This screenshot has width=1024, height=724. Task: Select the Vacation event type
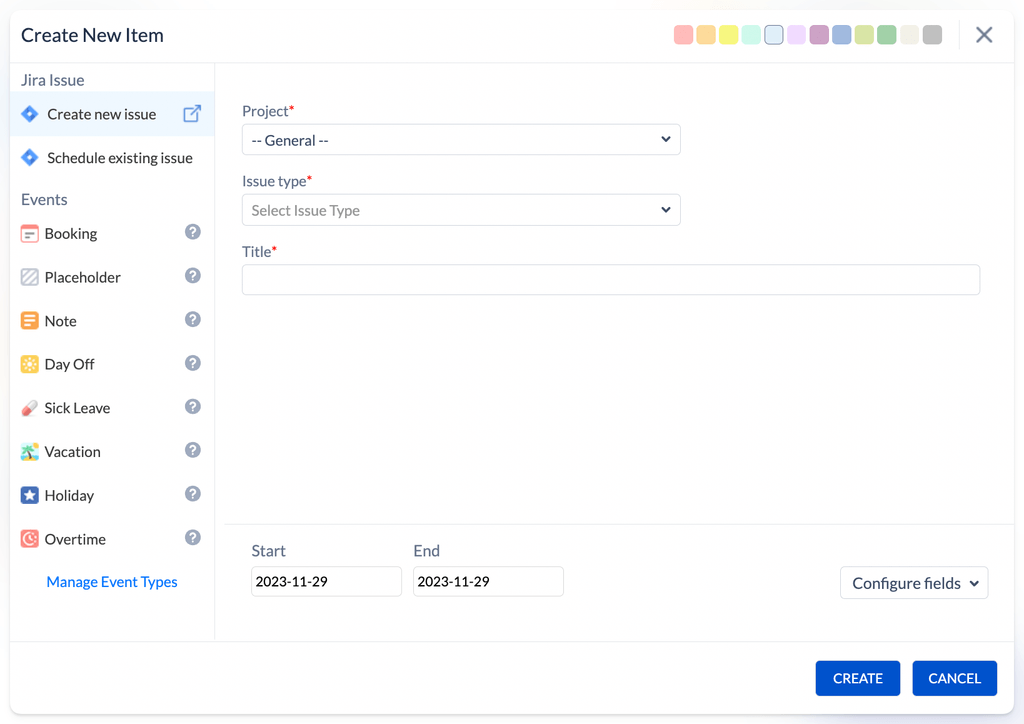[x=72, y=452]
